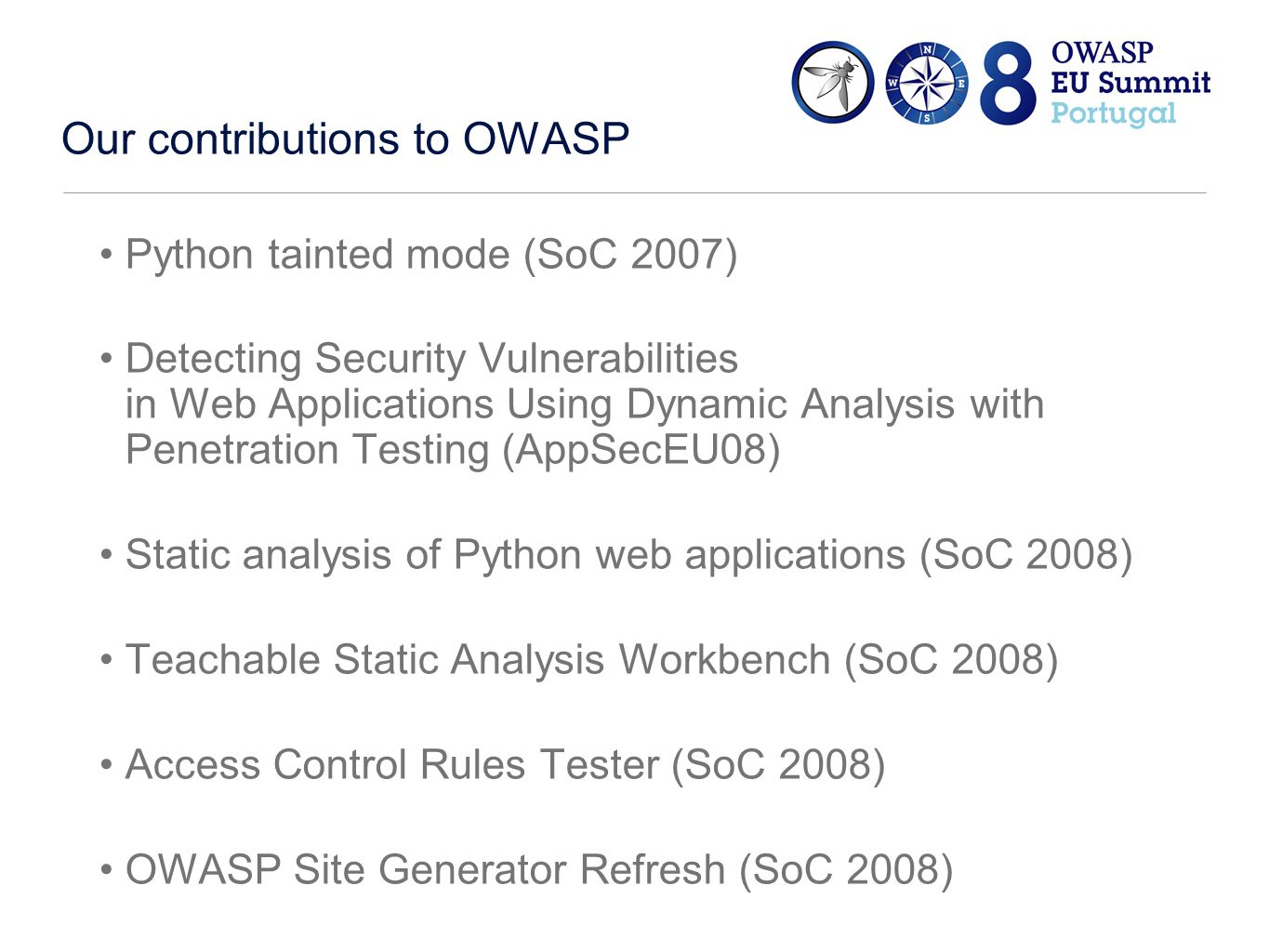Click the large blue number 8 graphic
This screenshot has height=952, width=1269.
coord(1008,83)
